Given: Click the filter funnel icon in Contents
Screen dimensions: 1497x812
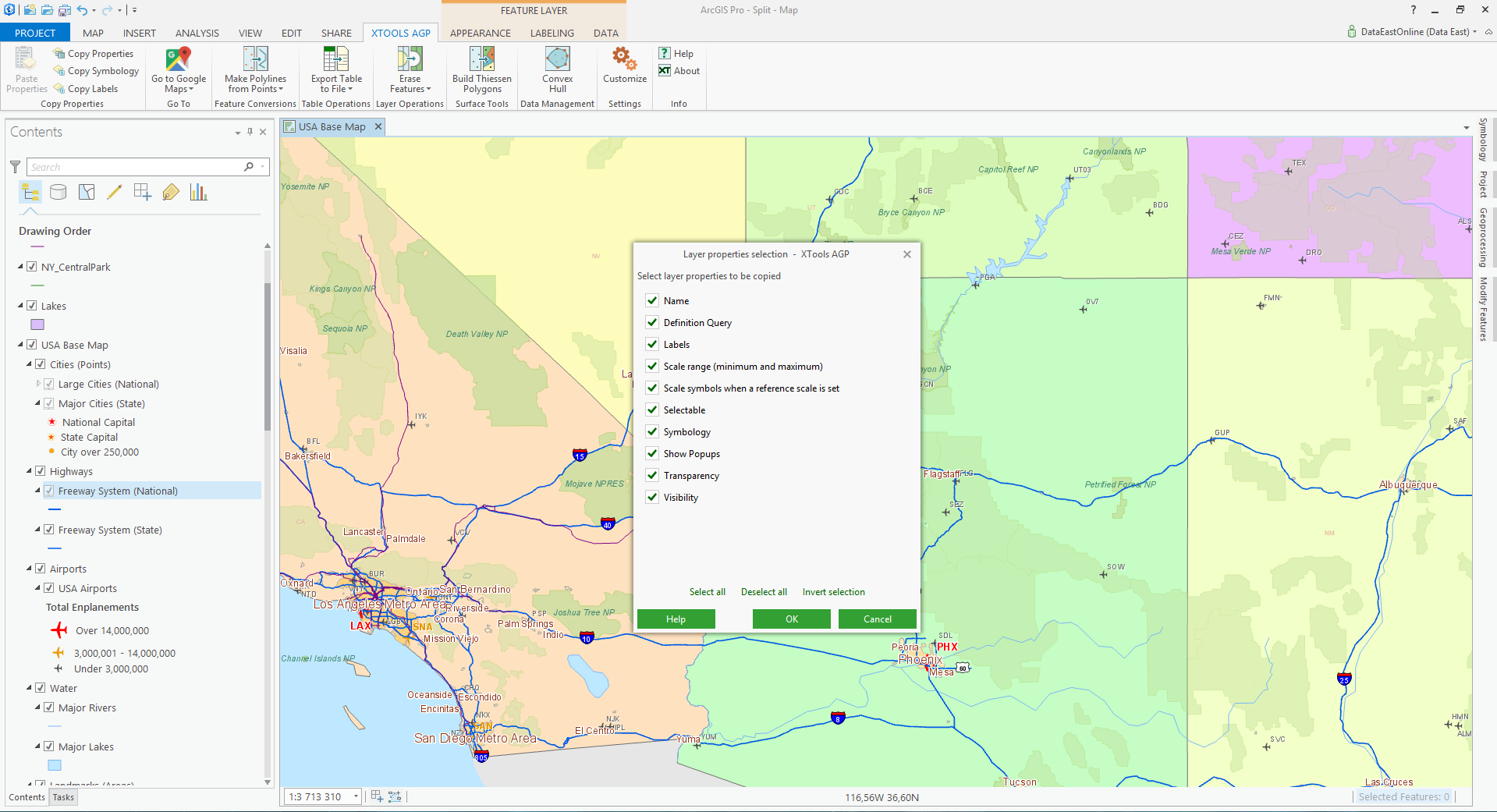Looking at the screenshot, I should pos(15,166).
